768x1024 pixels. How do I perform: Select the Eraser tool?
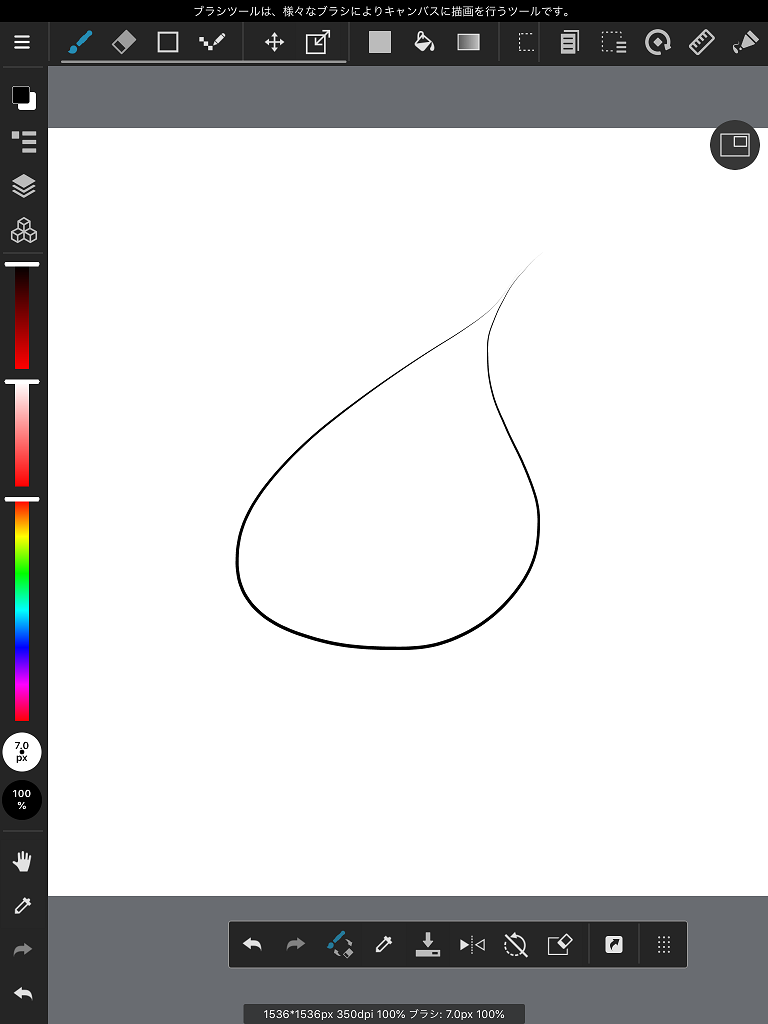(124, 42)
